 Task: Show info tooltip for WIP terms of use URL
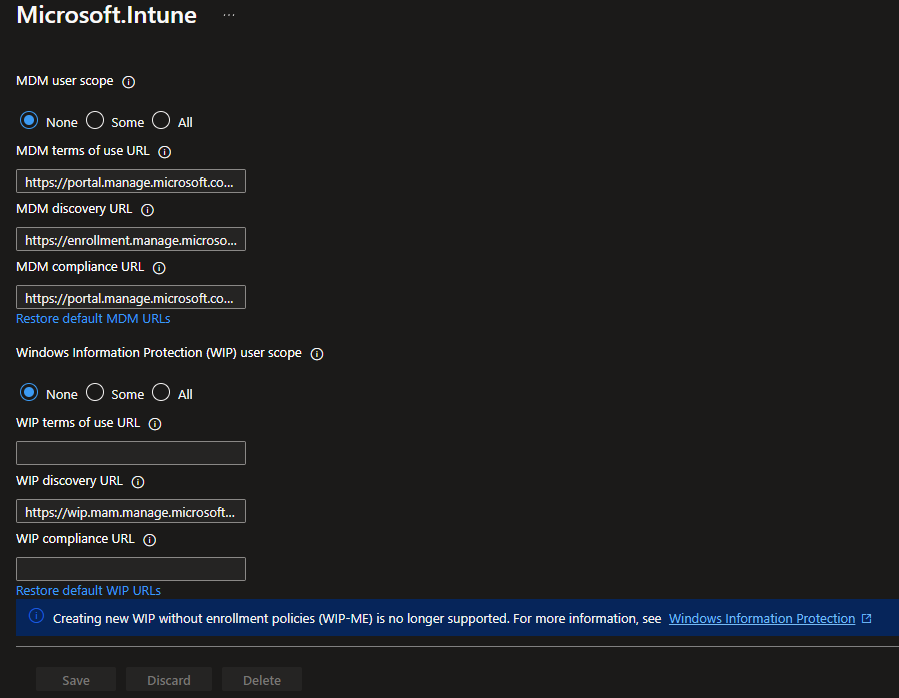tap(155, 424)
